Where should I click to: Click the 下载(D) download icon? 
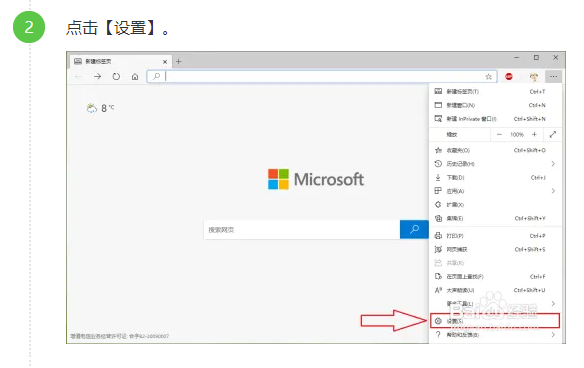pos(438,177)
